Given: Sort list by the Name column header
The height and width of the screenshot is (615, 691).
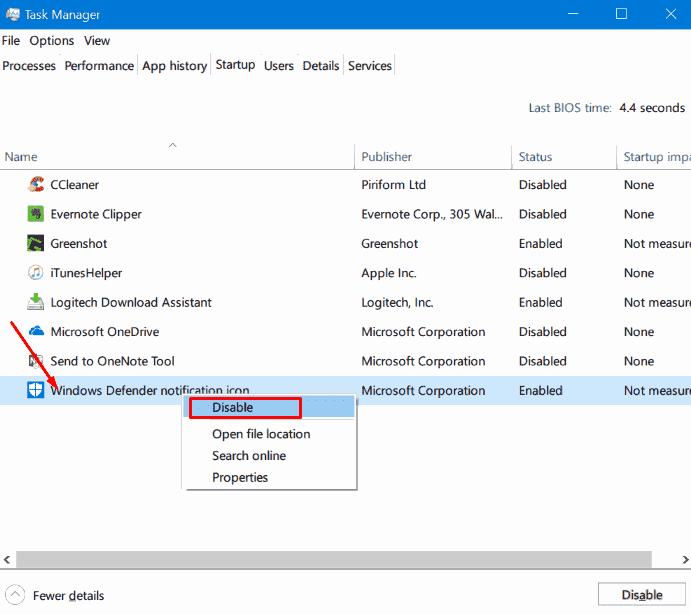Looking at the screenshot, I should (x=21, y=157).
